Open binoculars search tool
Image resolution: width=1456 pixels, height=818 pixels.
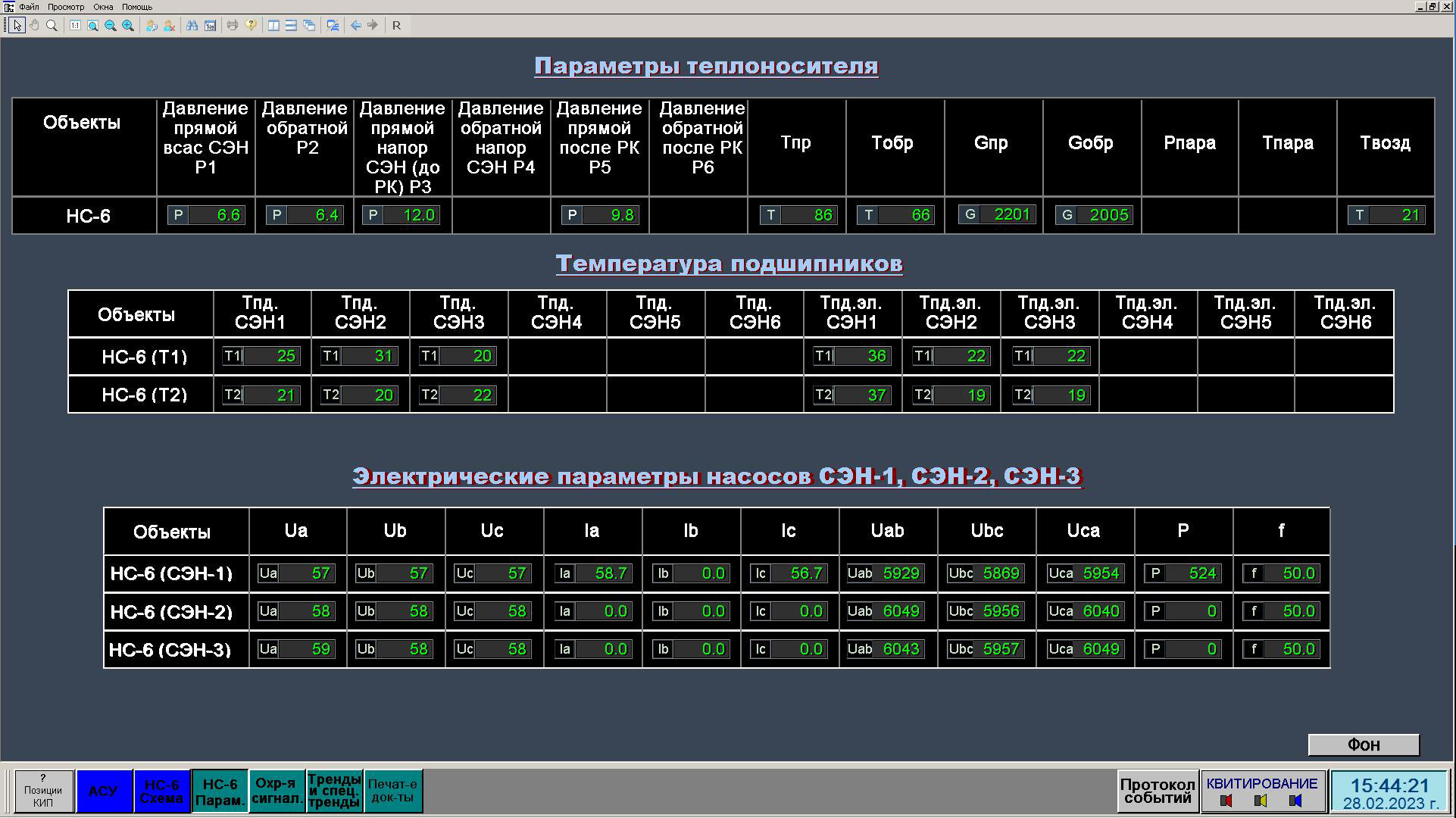click(192, 26)
